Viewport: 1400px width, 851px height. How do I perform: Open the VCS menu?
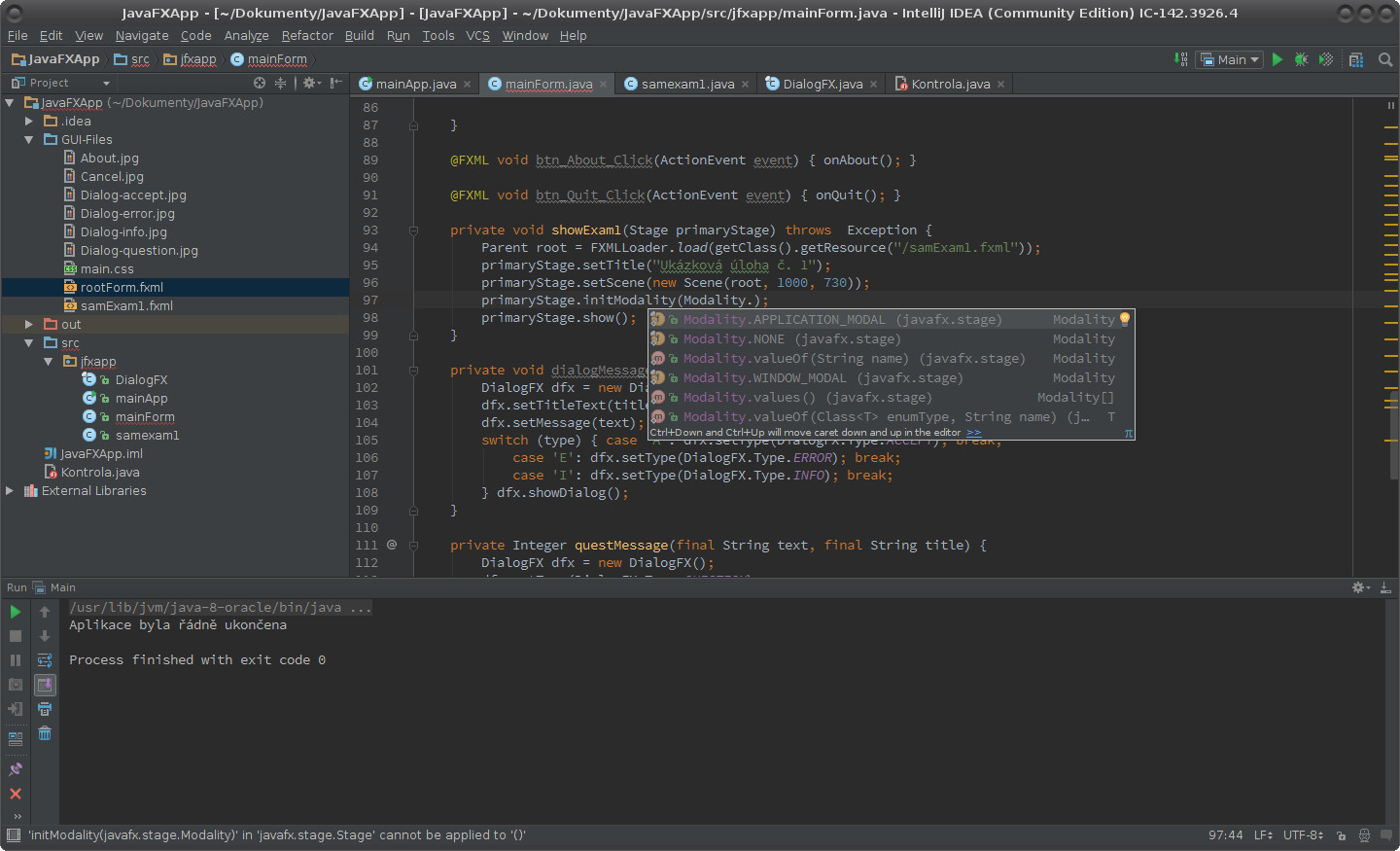coord(477,35)
